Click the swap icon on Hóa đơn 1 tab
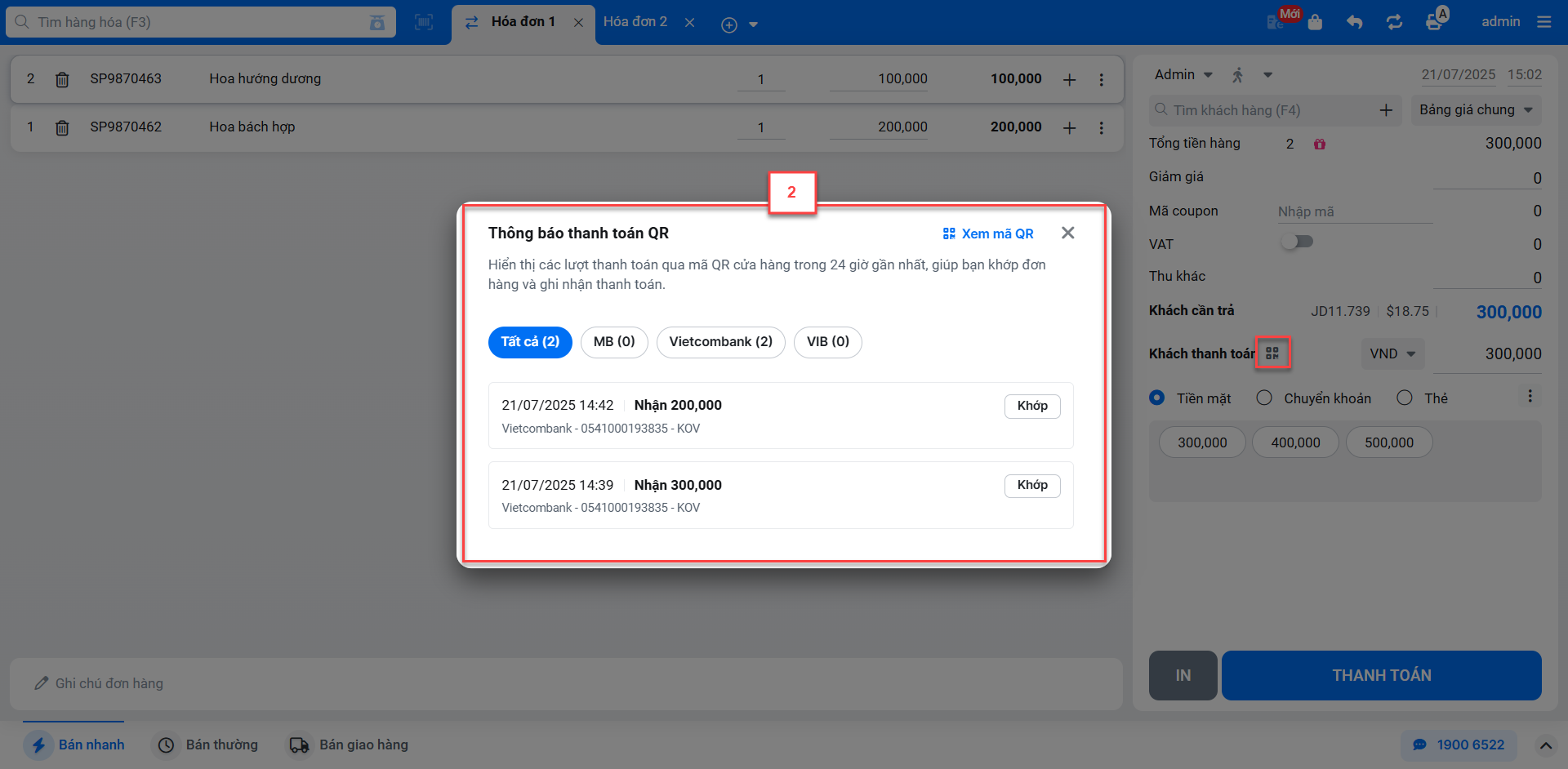Viewport: 1568px width, 769px height. tap(471, 23)
